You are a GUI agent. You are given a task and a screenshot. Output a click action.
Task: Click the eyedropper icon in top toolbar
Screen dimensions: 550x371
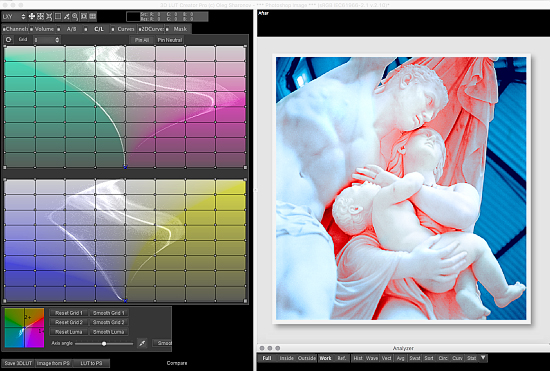[x=66, y=16]
